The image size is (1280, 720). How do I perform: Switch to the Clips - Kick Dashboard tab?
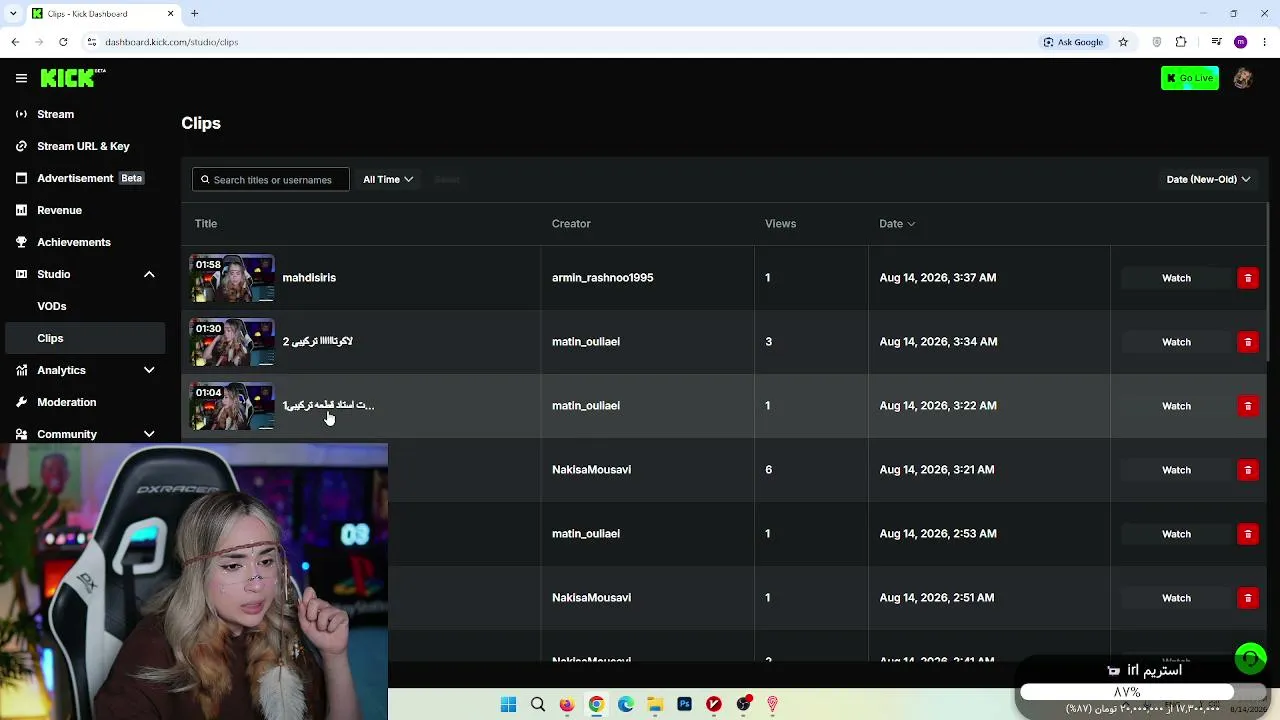coord(104,14)
